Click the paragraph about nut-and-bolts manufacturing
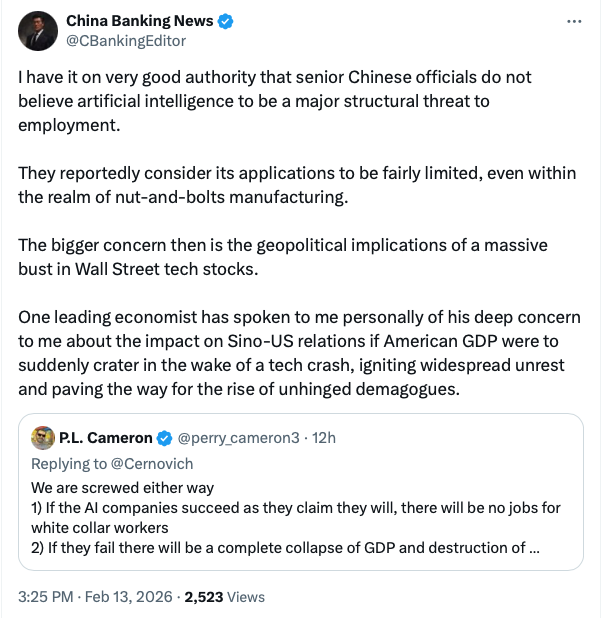602x618 pixels. pyautogui.click(x=297, y=184)
